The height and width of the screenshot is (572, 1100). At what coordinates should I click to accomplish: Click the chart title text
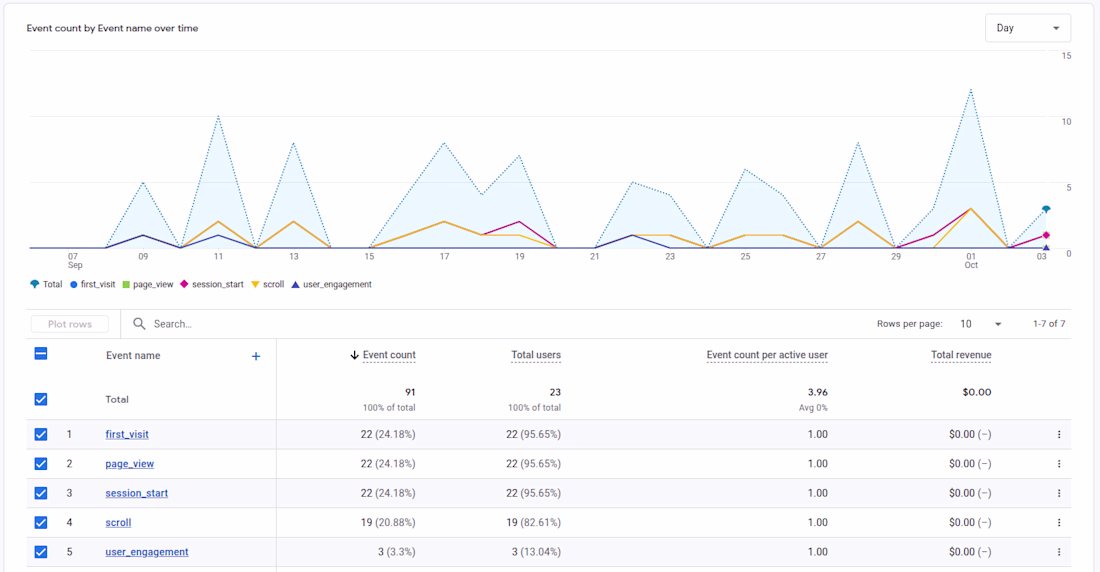click(x=112, y=28)
